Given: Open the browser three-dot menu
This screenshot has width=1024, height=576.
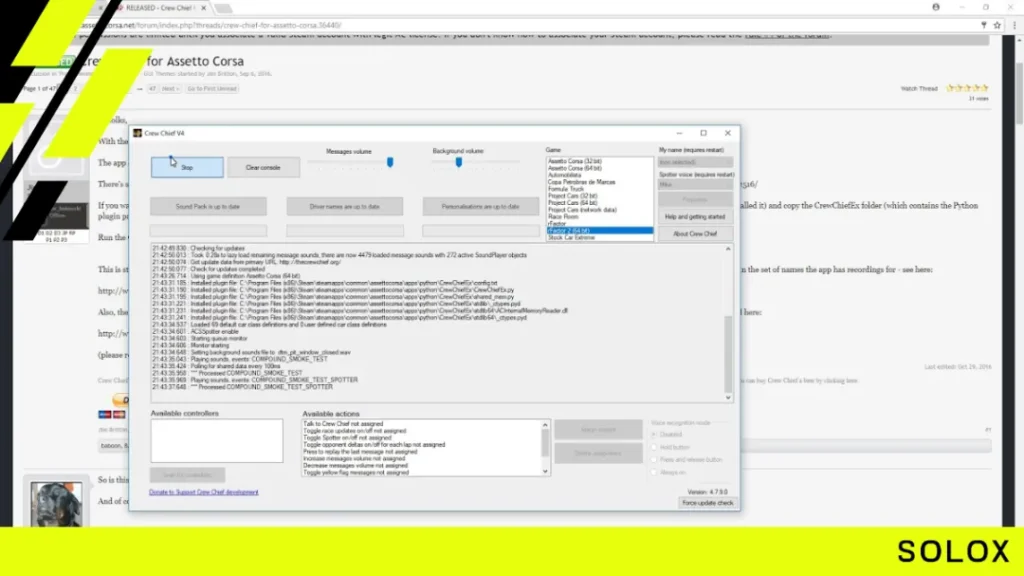Looking at the screenshot, I should 1014,25.
